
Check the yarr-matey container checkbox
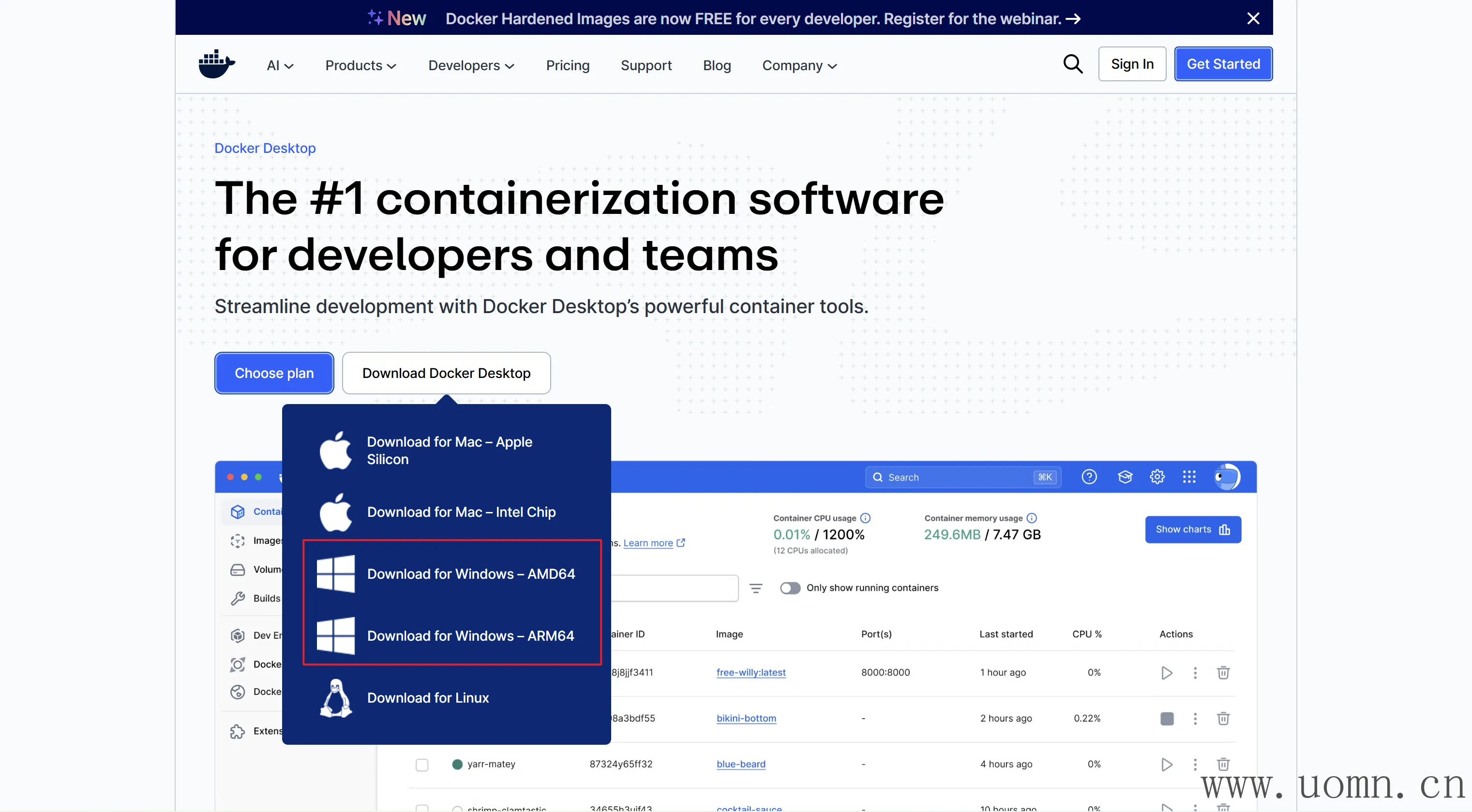pyautogui.click(x=422, y=765)
